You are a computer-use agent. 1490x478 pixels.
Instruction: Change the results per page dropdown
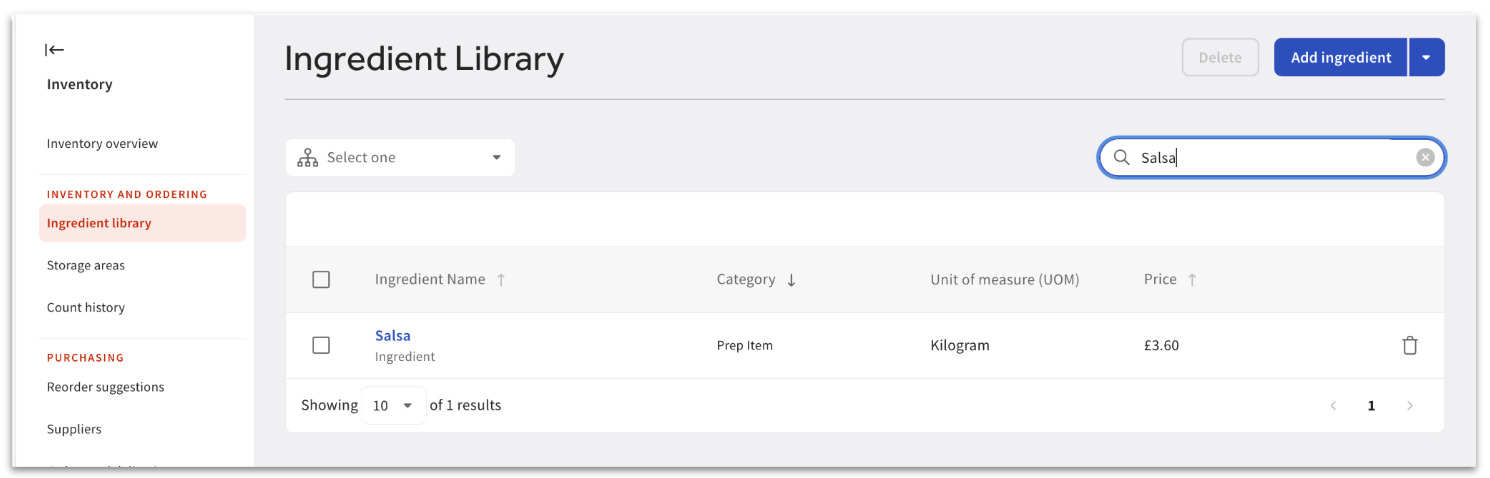point(393,406)
